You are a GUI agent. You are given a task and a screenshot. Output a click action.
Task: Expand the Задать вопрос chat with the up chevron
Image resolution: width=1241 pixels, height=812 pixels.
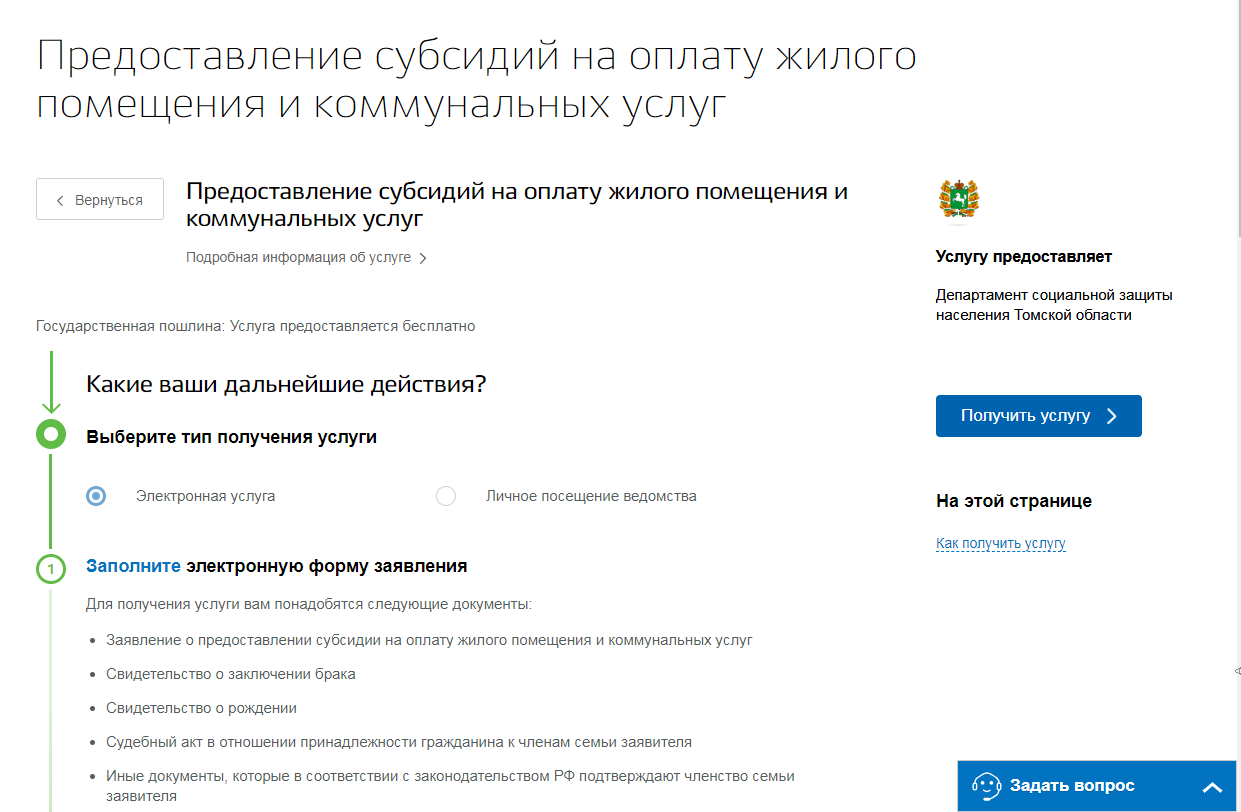click(x=1211, y=787)
